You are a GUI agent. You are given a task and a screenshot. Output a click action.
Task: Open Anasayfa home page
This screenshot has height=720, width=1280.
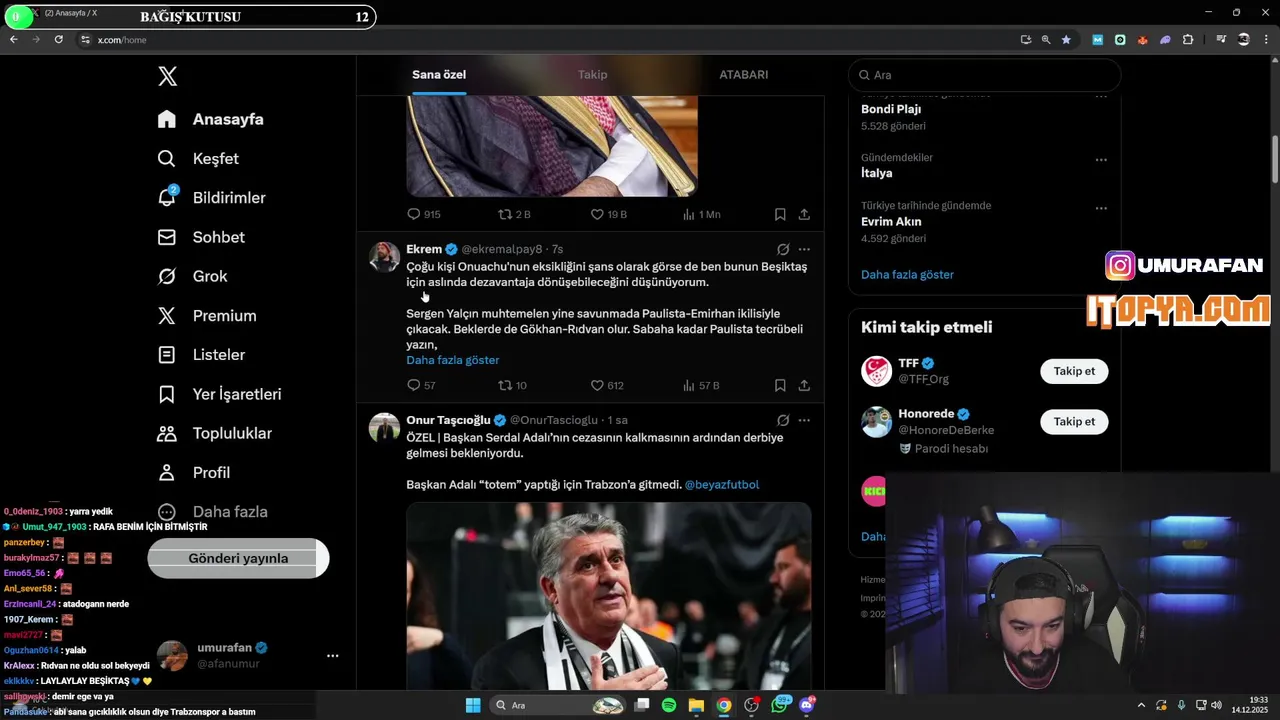[211, 119]
